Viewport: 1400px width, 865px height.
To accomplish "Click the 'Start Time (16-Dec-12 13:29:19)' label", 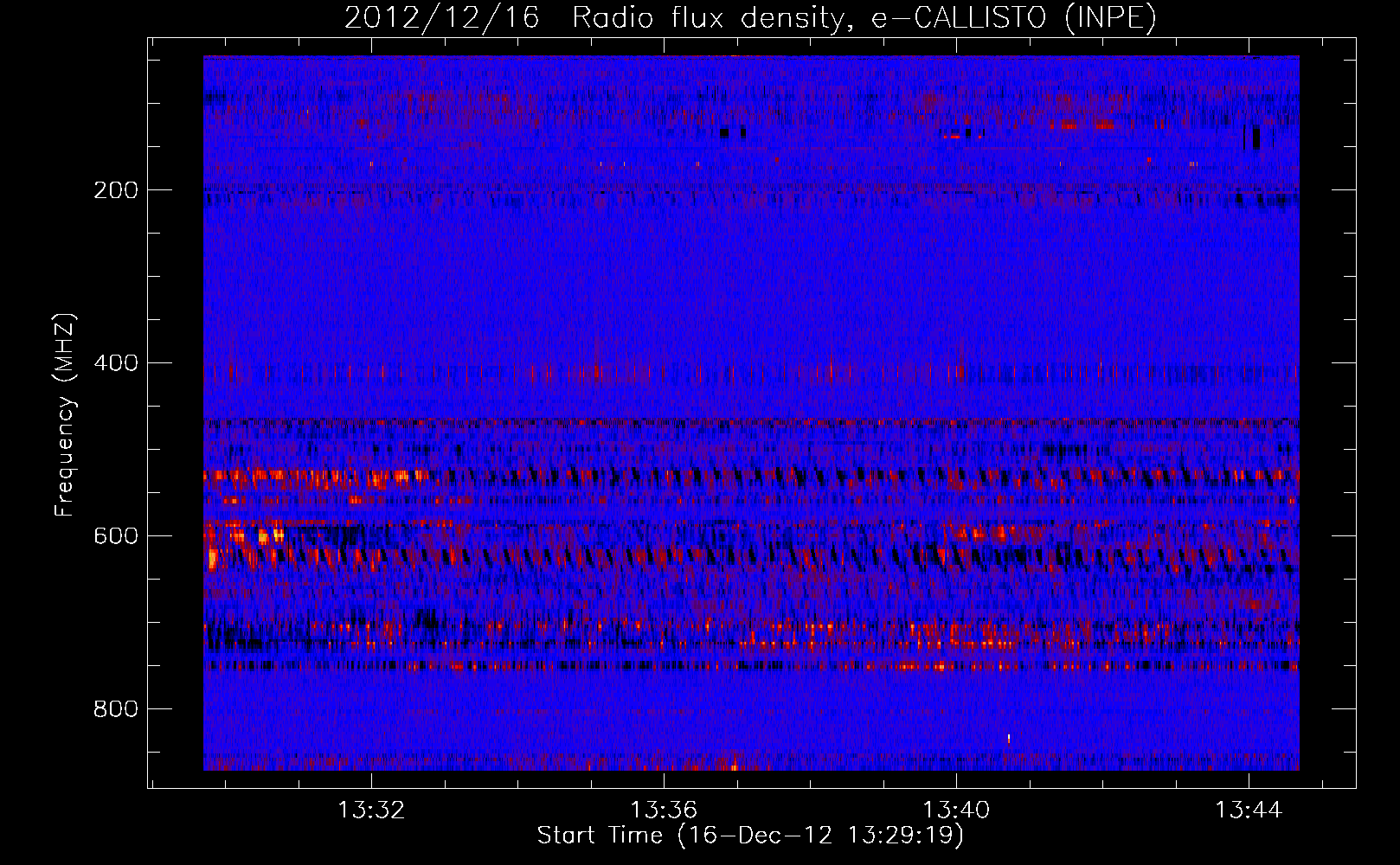I will tap(751, 836).
